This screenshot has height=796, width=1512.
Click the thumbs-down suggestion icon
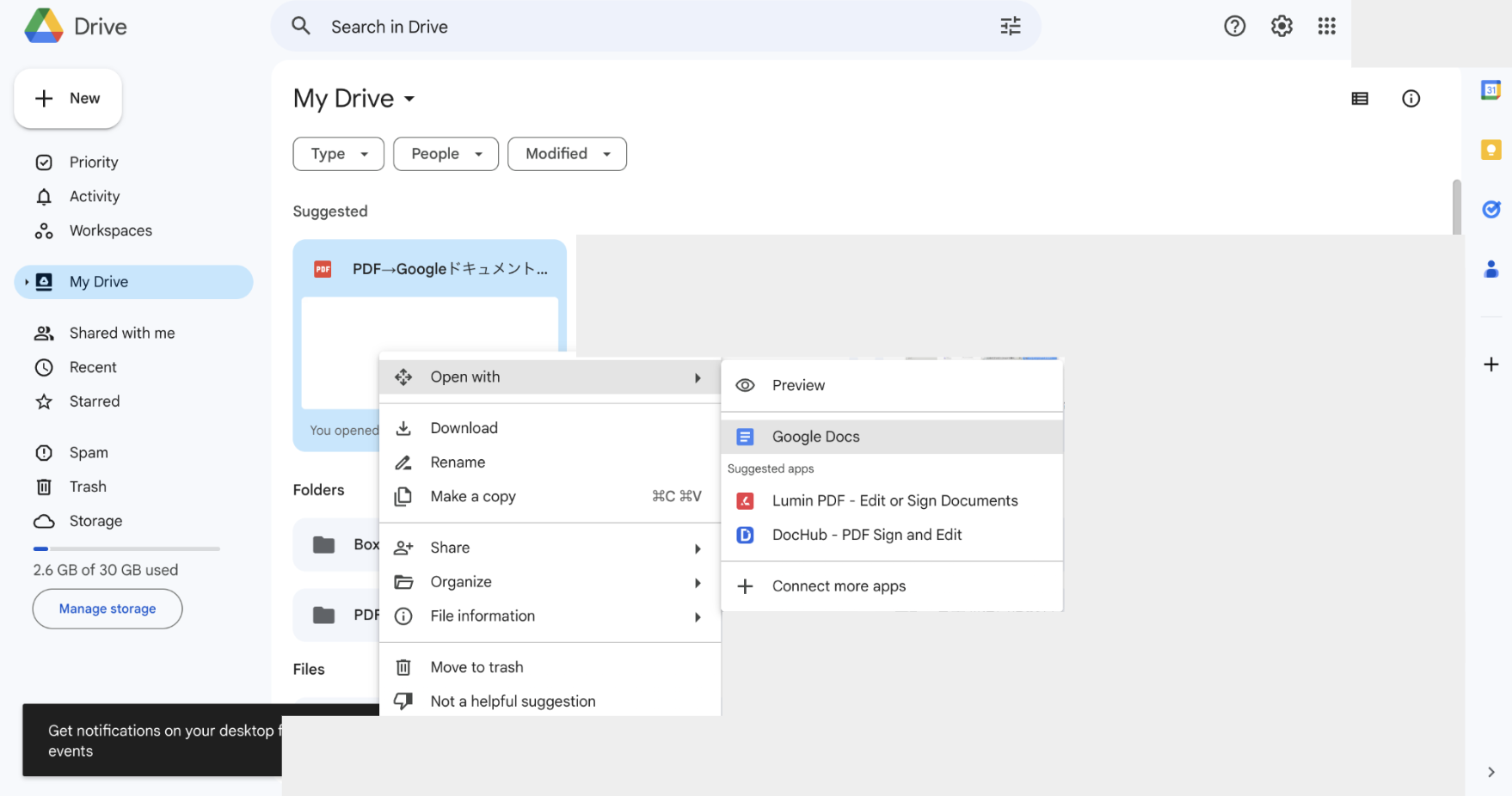point(403,701)
